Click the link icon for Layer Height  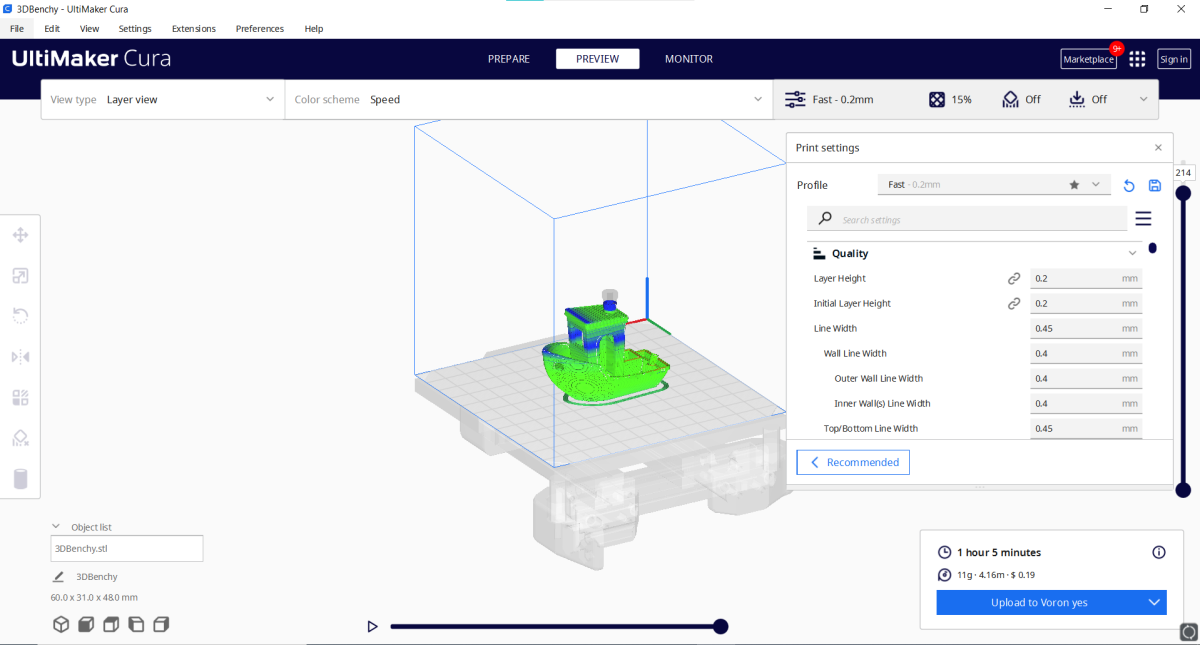pos(1013,279)
